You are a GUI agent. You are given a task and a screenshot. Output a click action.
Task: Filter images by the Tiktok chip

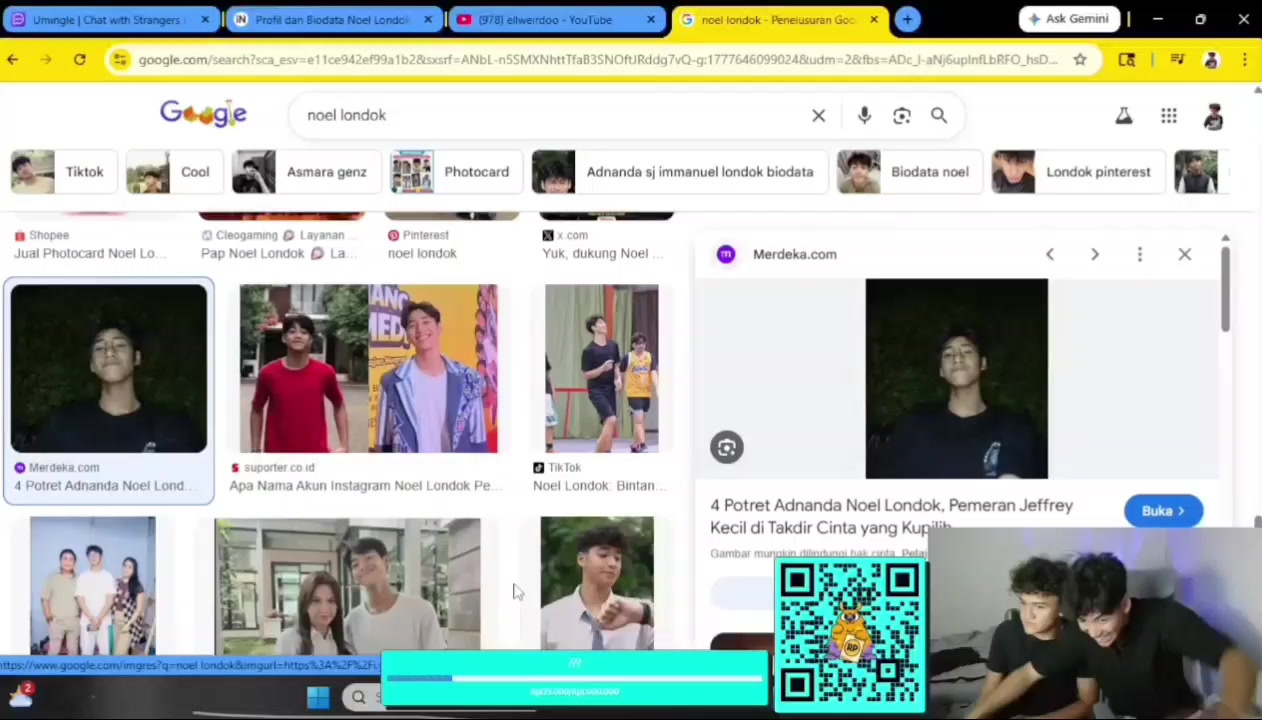(x=63, y=172)
